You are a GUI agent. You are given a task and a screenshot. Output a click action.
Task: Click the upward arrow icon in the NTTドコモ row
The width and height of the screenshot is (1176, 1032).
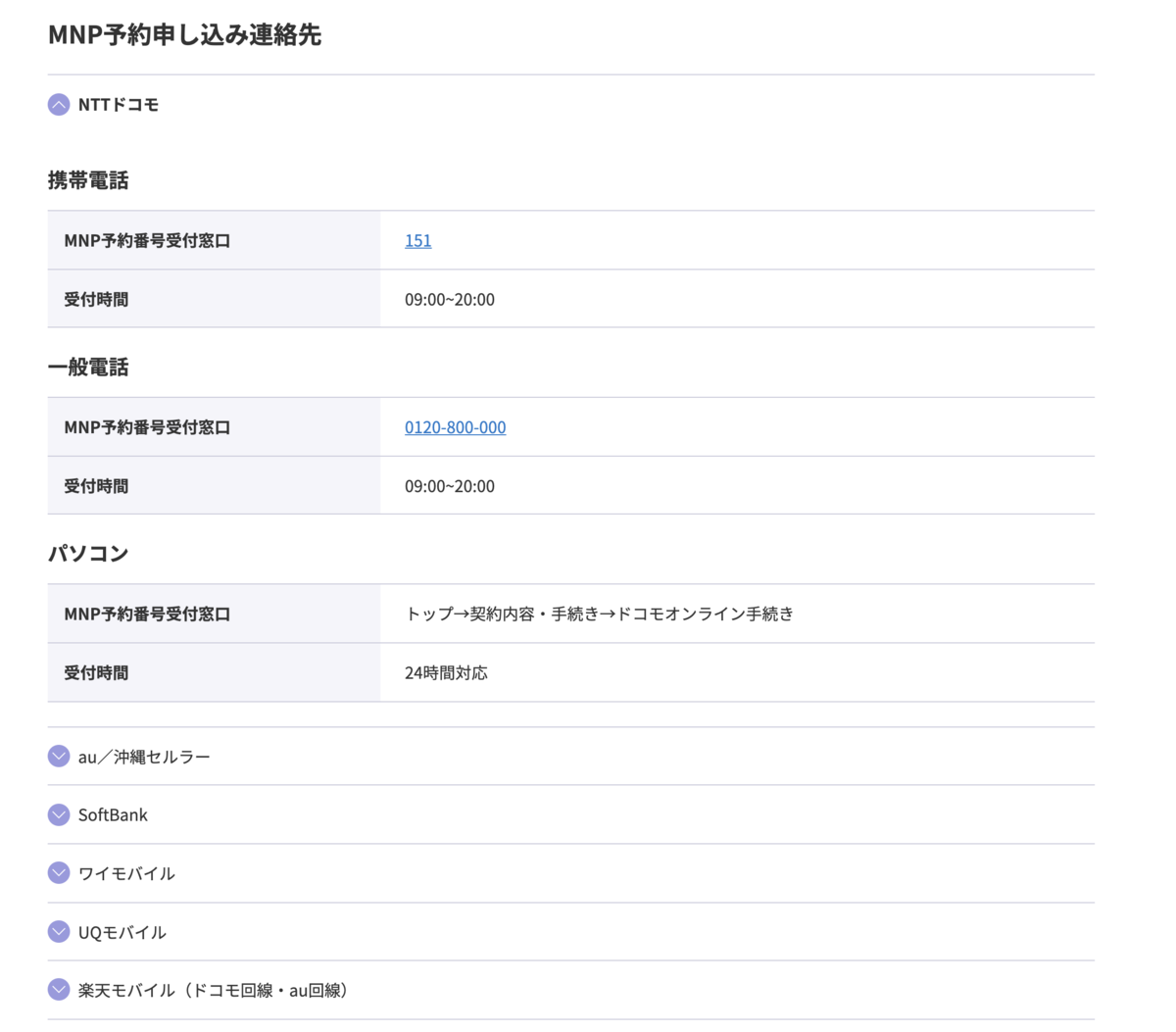58,104
